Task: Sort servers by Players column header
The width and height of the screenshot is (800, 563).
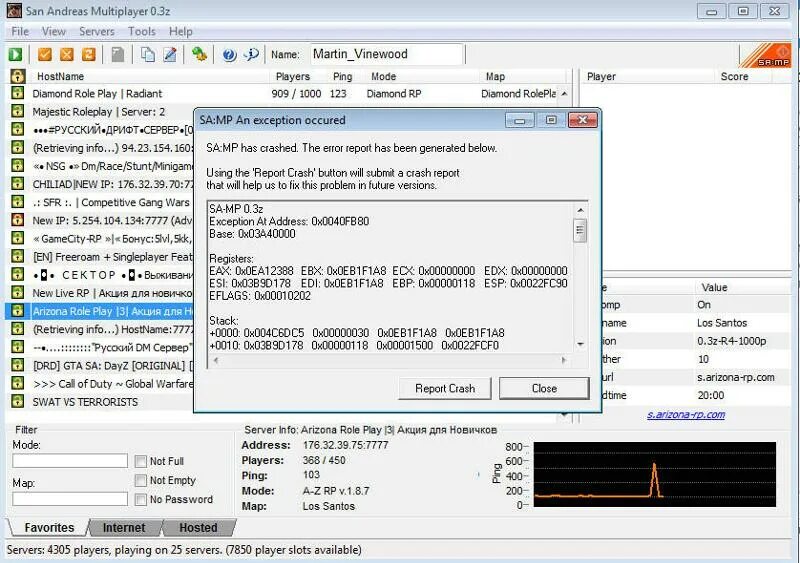Action: (292, 77)
